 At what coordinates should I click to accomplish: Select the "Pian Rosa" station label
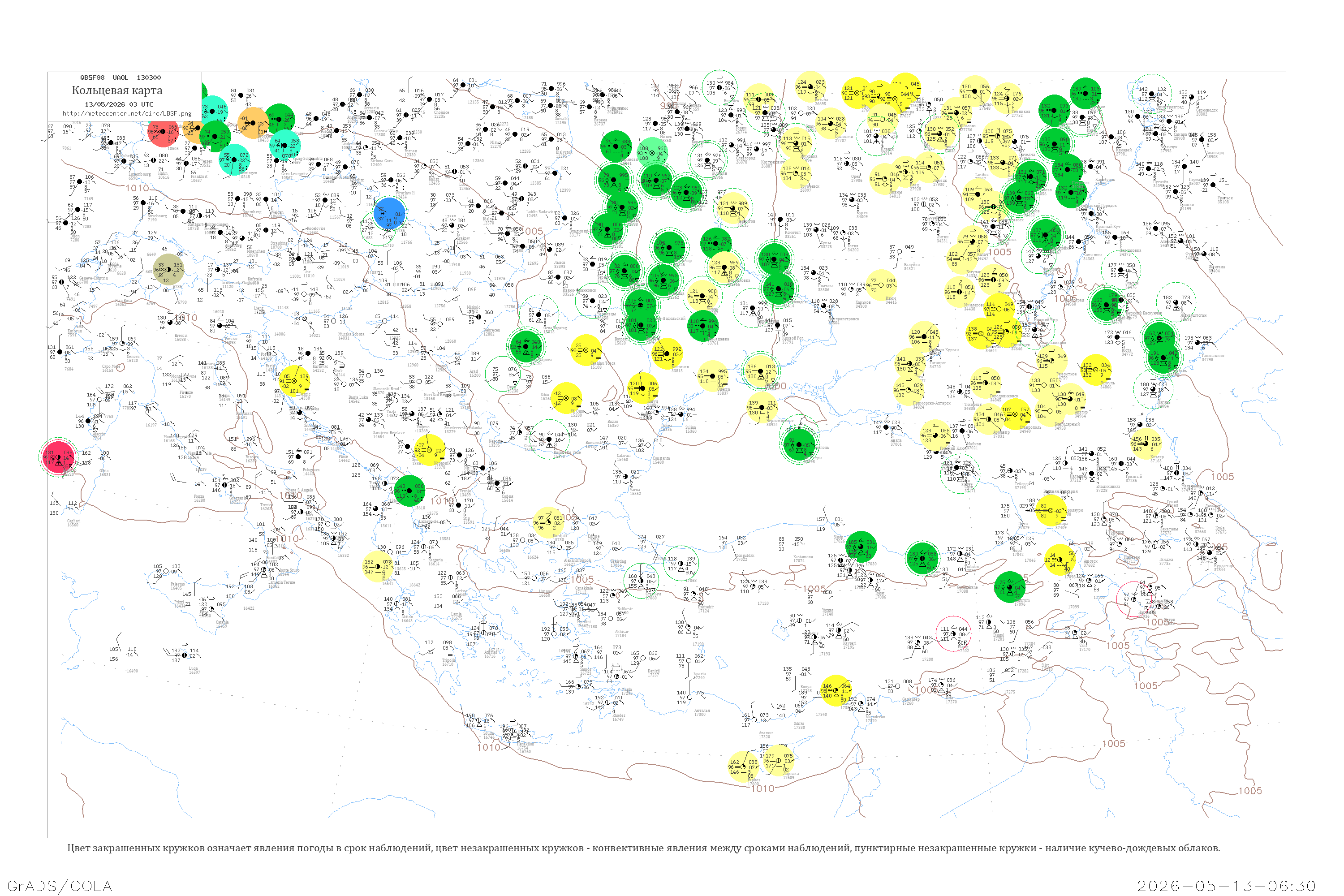coord(124,300)
